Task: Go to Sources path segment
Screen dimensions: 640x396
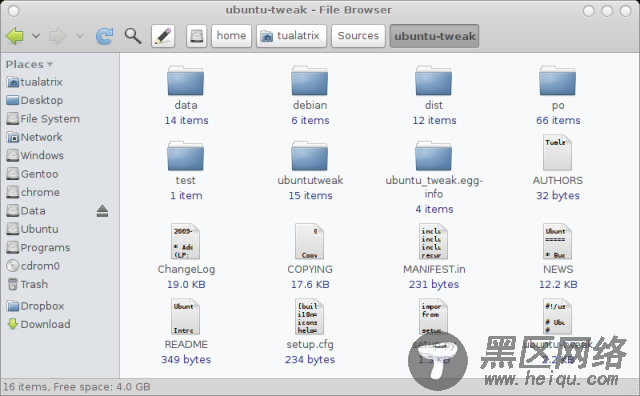Action: pos(358,36)
